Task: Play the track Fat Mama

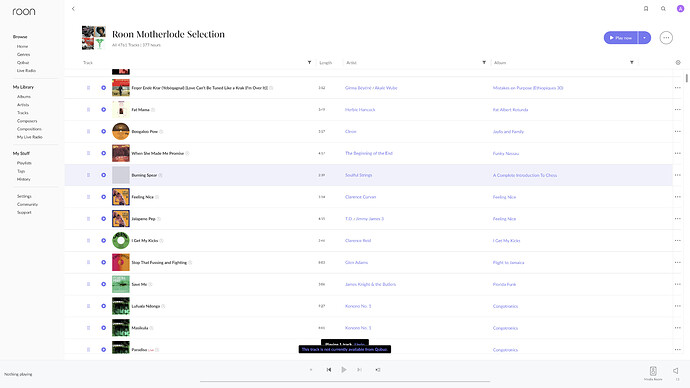Action: coord(103,110)
